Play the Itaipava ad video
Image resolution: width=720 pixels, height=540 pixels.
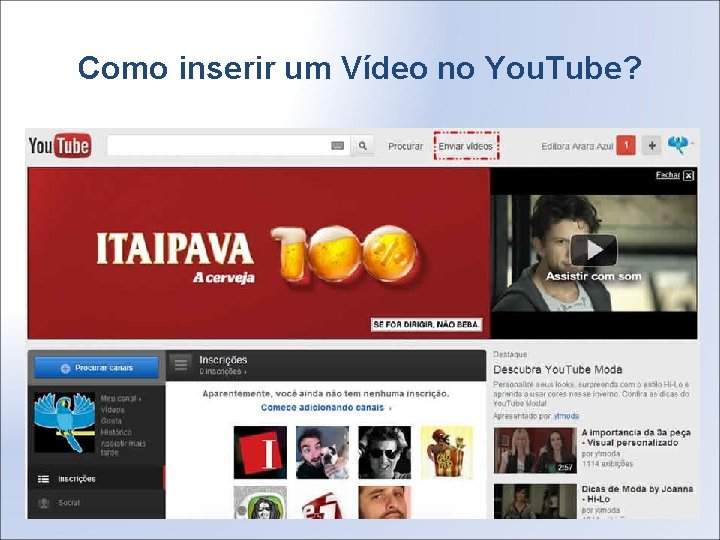point(594,250)
